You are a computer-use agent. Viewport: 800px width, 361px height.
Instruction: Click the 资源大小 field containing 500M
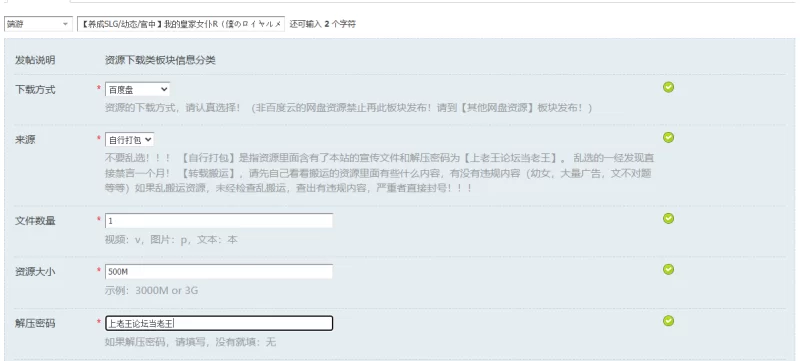[219, 272]
